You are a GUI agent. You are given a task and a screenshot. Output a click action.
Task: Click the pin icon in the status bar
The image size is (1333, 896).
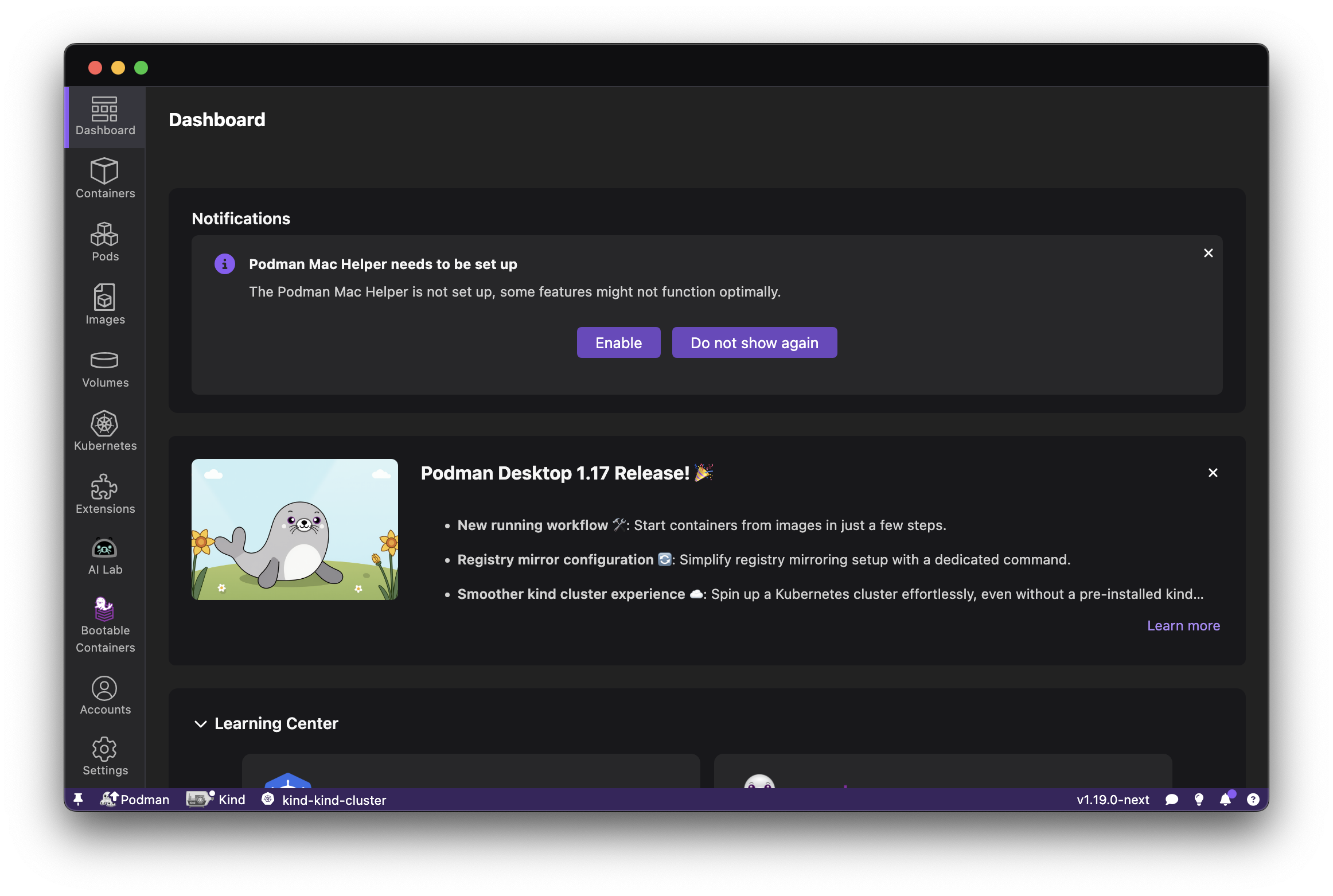pyautogui.click(x=79, y=799)
